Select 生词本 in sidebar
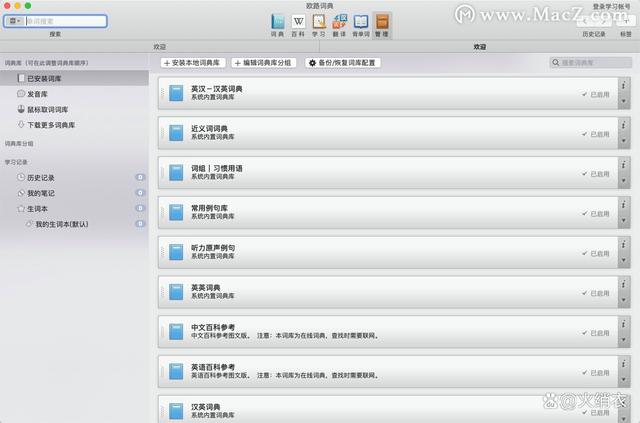The image size is (640, 423). point(74,209)
